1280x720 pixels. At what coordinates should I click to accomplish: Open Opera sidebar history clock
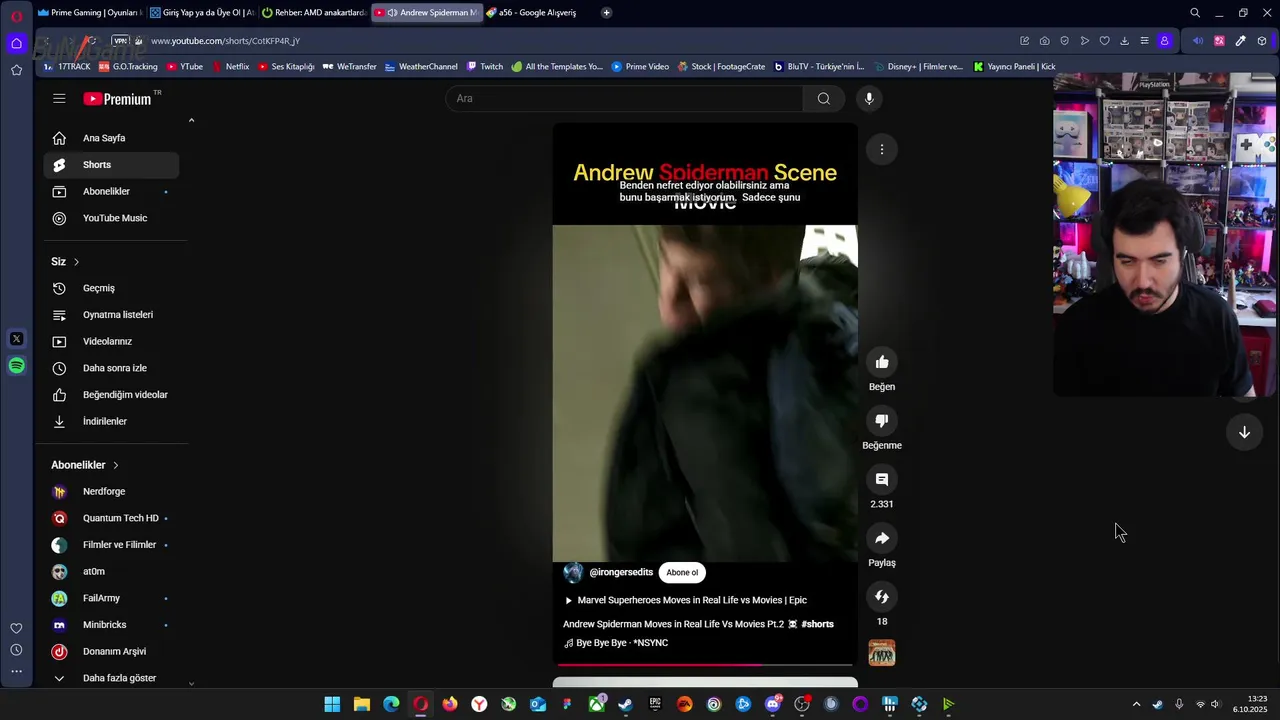(16, 650)
